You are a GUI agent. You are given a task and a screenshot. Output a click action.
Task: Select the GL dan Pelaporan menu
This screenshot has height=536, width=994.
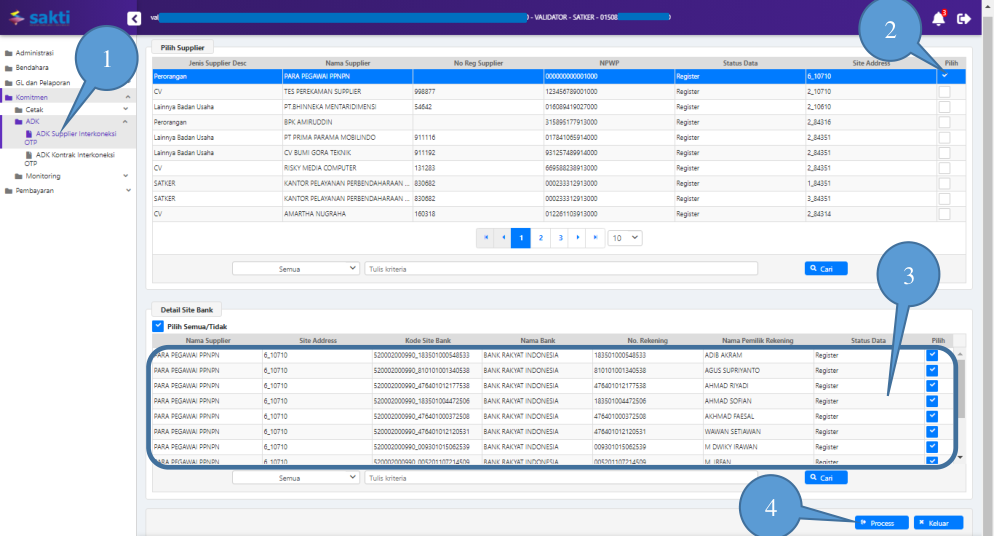(42, 83)
